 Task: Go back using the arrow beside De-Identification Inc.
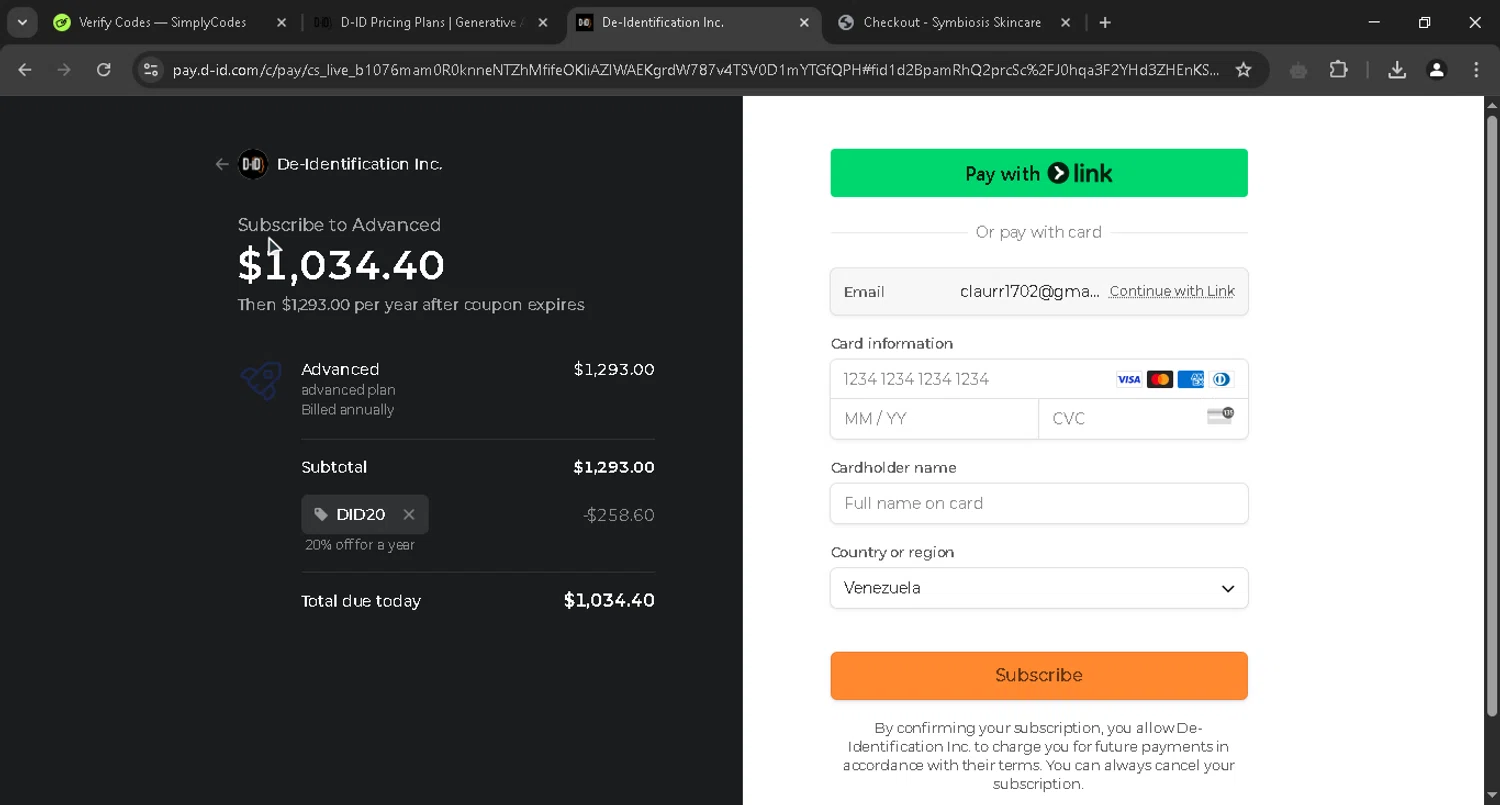click(222, 164)
